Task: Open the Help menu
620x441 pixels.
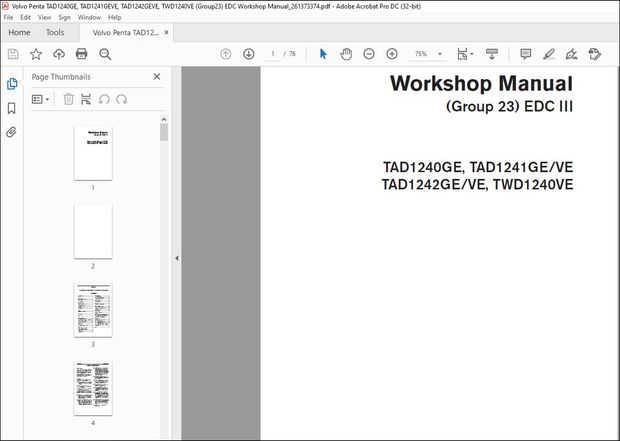Action: point(115,17)
